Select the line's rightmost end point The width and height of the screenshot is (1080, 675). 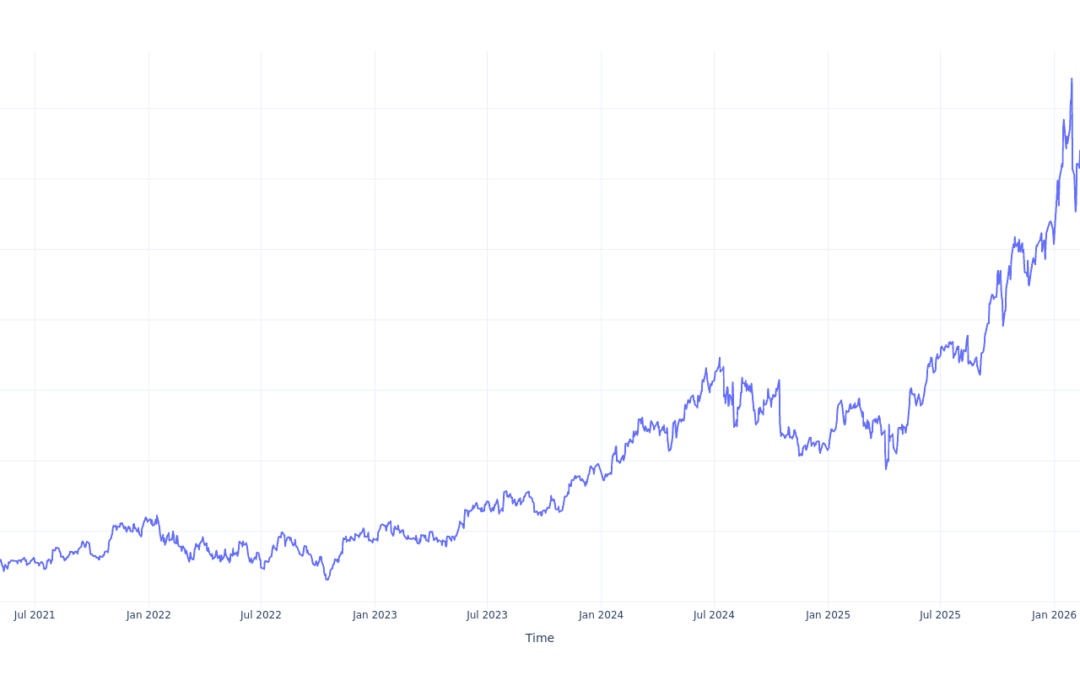click(1079, 152)
